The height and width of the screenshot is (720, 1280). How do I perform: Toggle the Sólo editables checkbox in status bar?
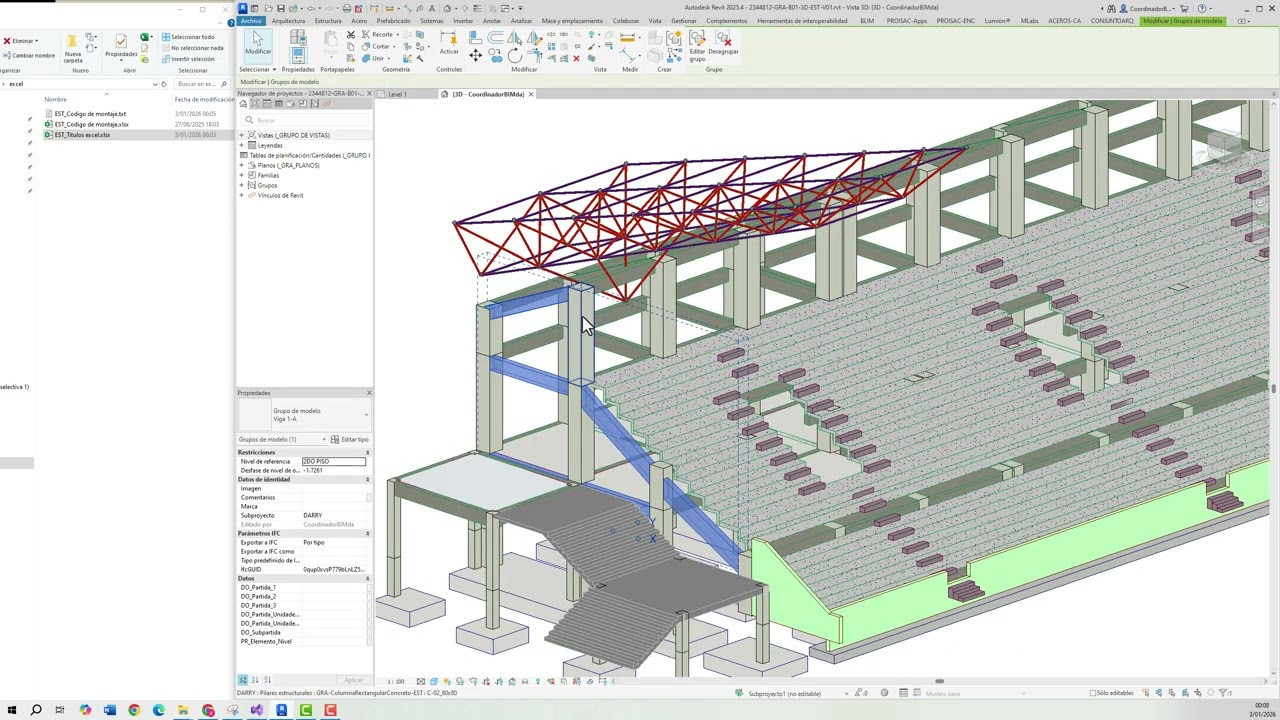(1093, 693)
